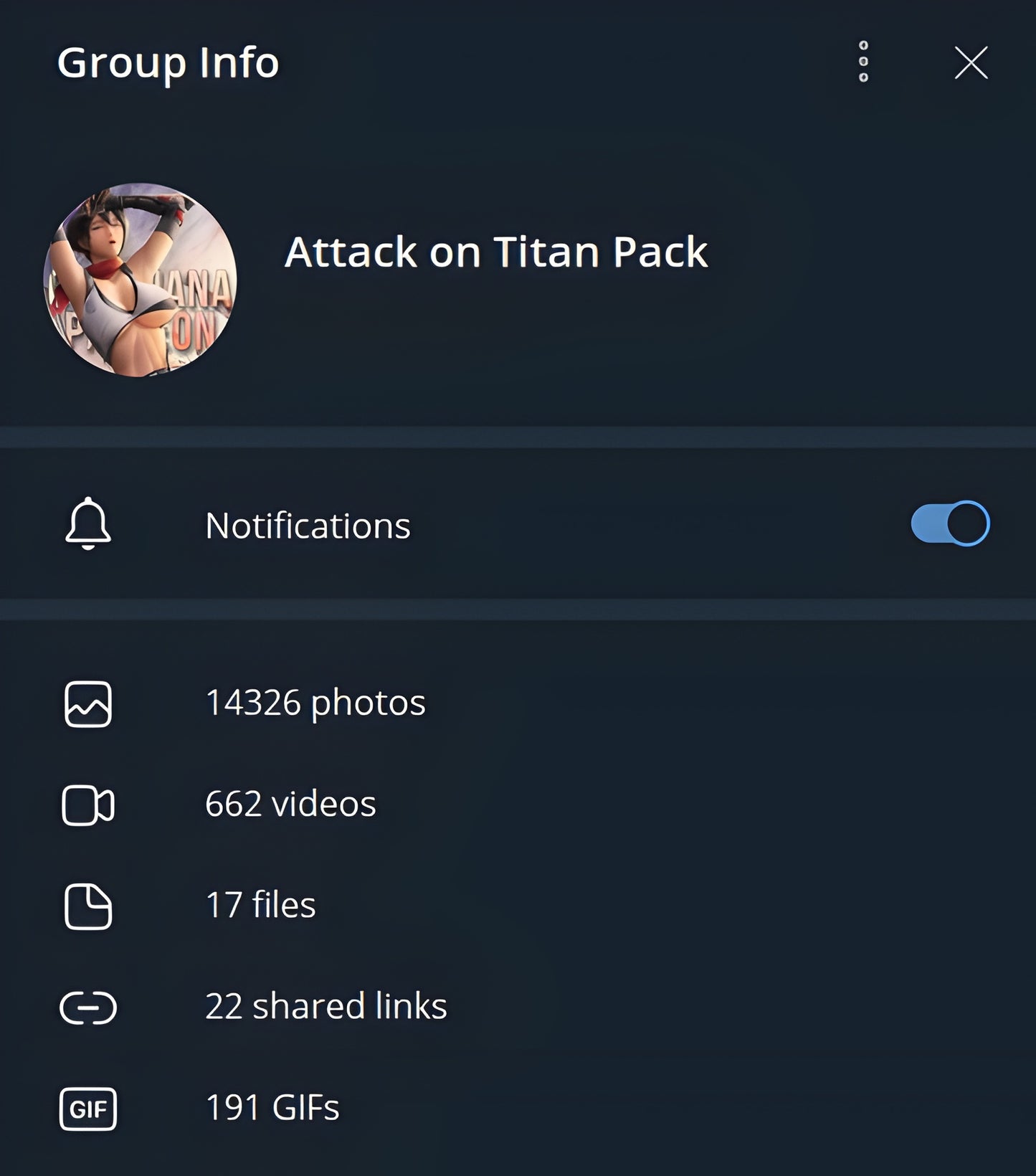Click the GIF badge icon
The width and height of the screenshot is (1036, 1176).
pos(88,1109)
